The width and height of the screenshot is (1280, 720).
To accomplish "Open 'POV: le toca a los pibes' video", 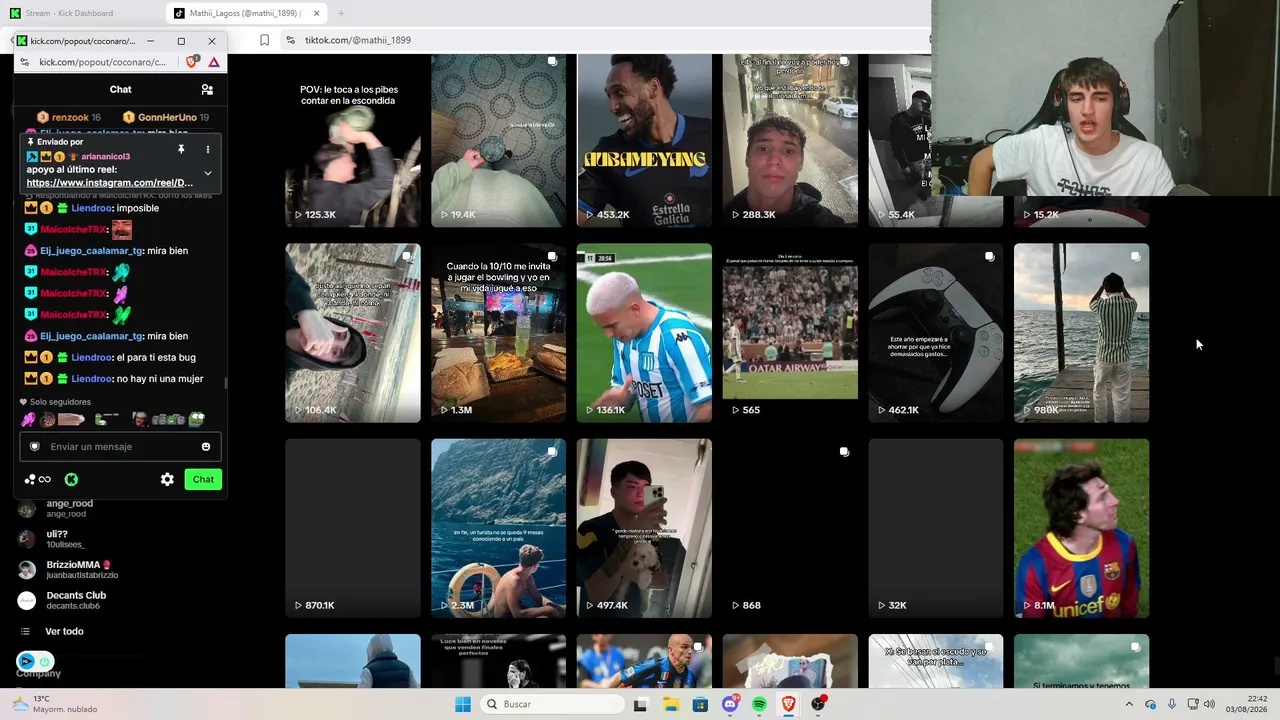I will pyautogui.click(x=353, y=141).
